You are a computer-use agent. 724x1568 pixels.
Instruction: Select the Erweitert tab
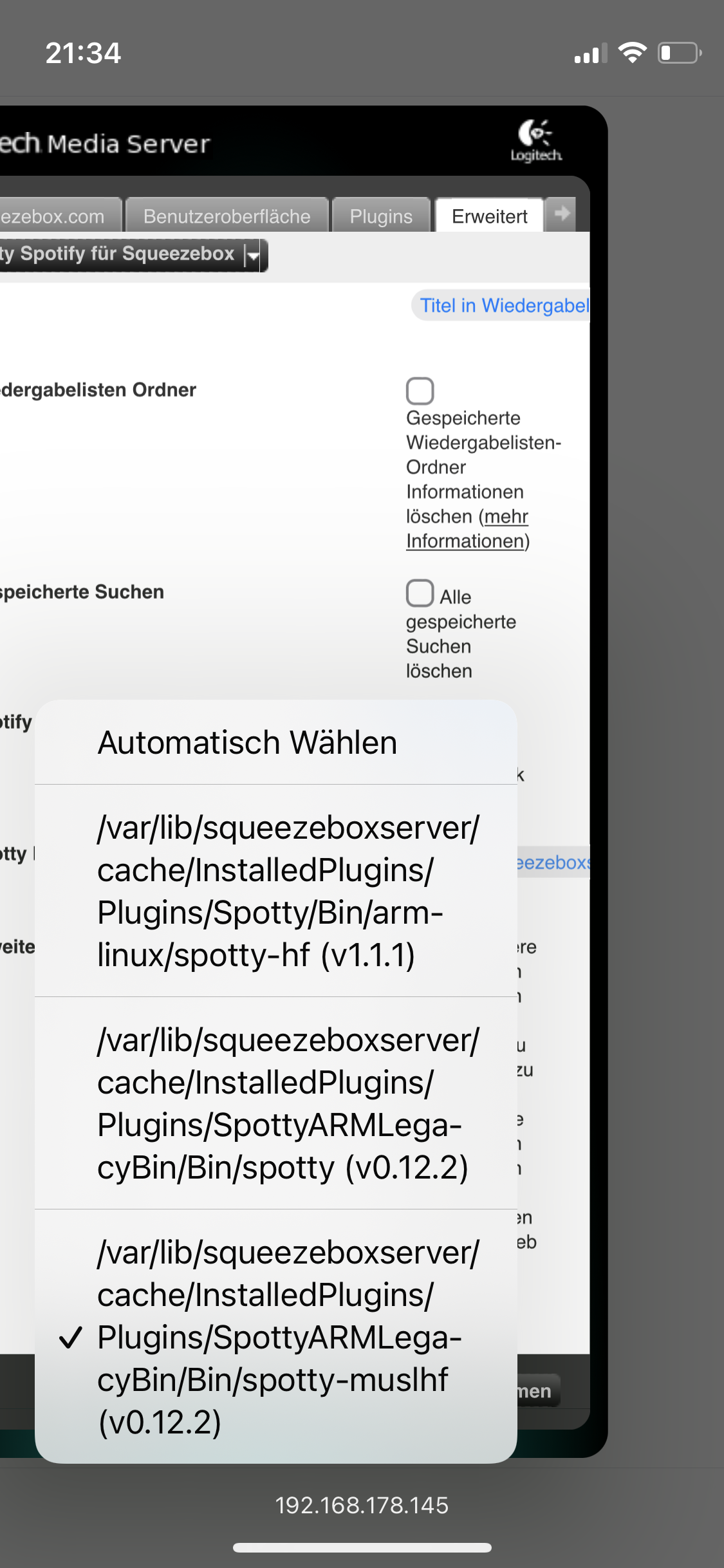[x=489, y=216]
